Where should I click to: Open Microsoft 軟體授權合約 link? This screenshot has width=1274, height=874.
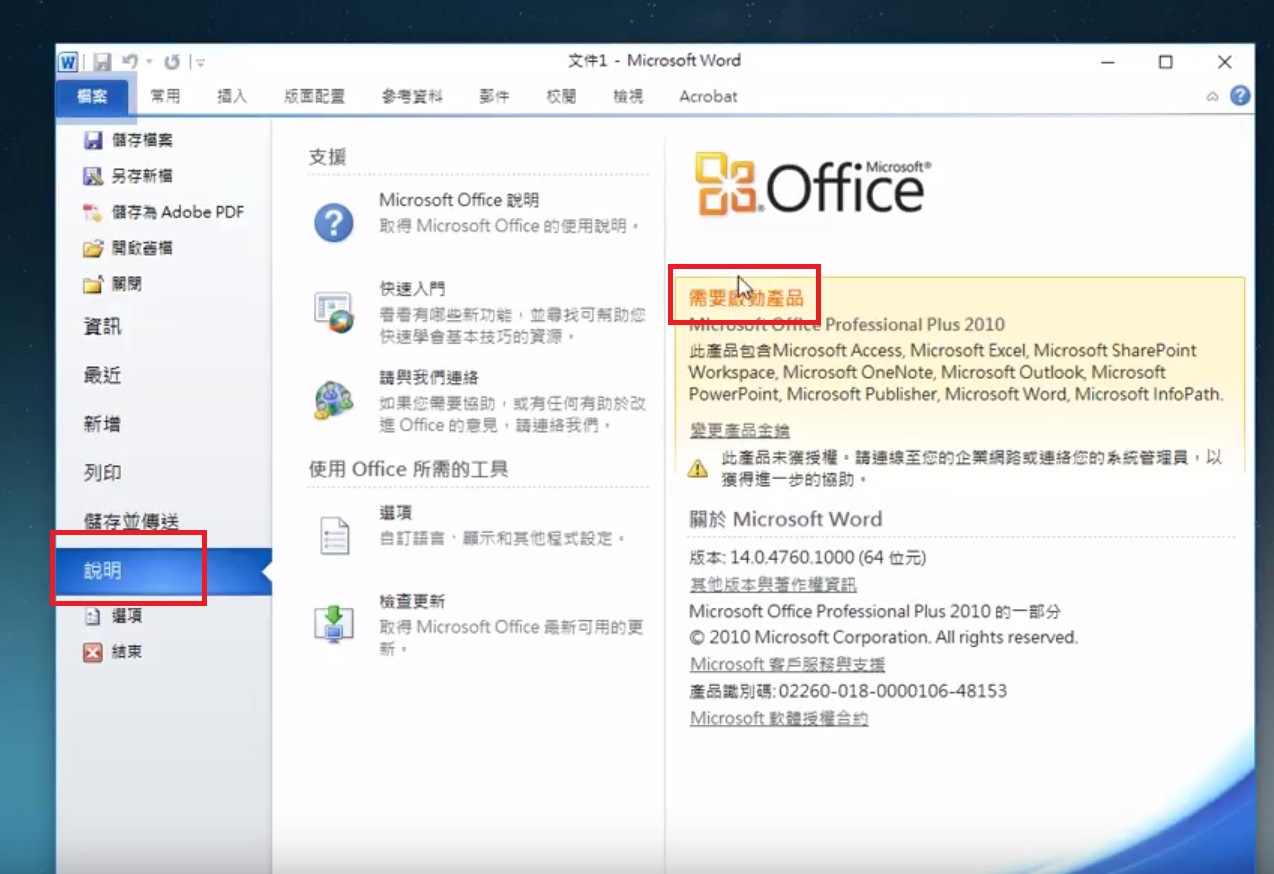click(779, 718)
